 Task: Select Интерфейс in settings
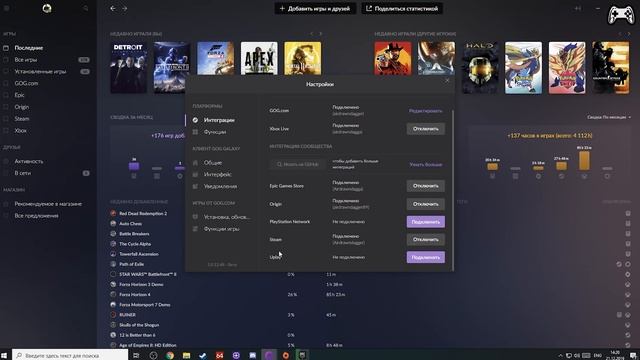pos(218,174)
